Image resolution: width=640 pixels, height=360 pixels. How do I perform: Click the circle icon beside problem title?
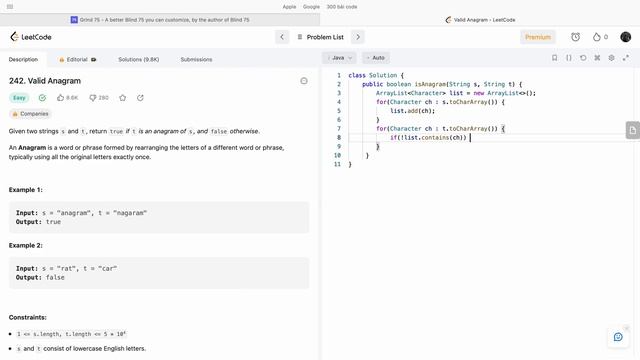click(x=304, y=81)
